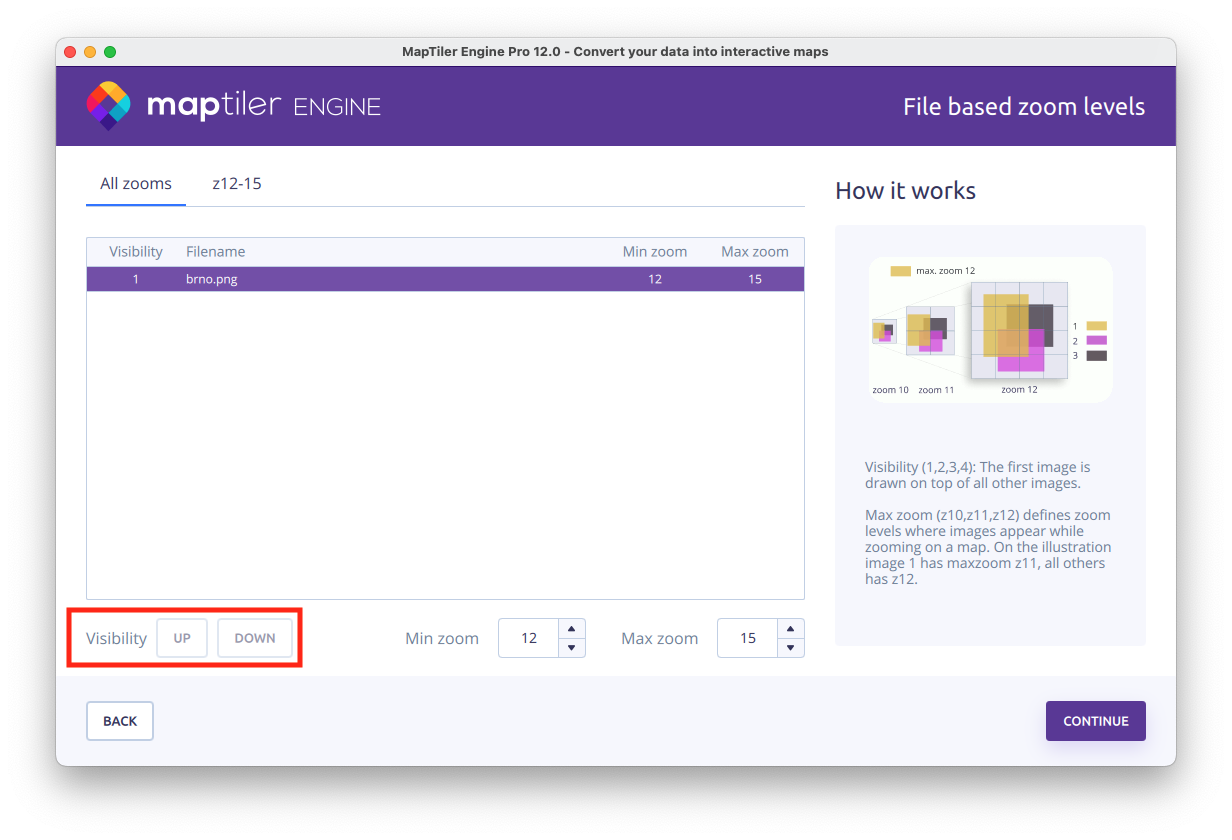
Task: Click the CONTINUE button
Action: point(1095,721)
